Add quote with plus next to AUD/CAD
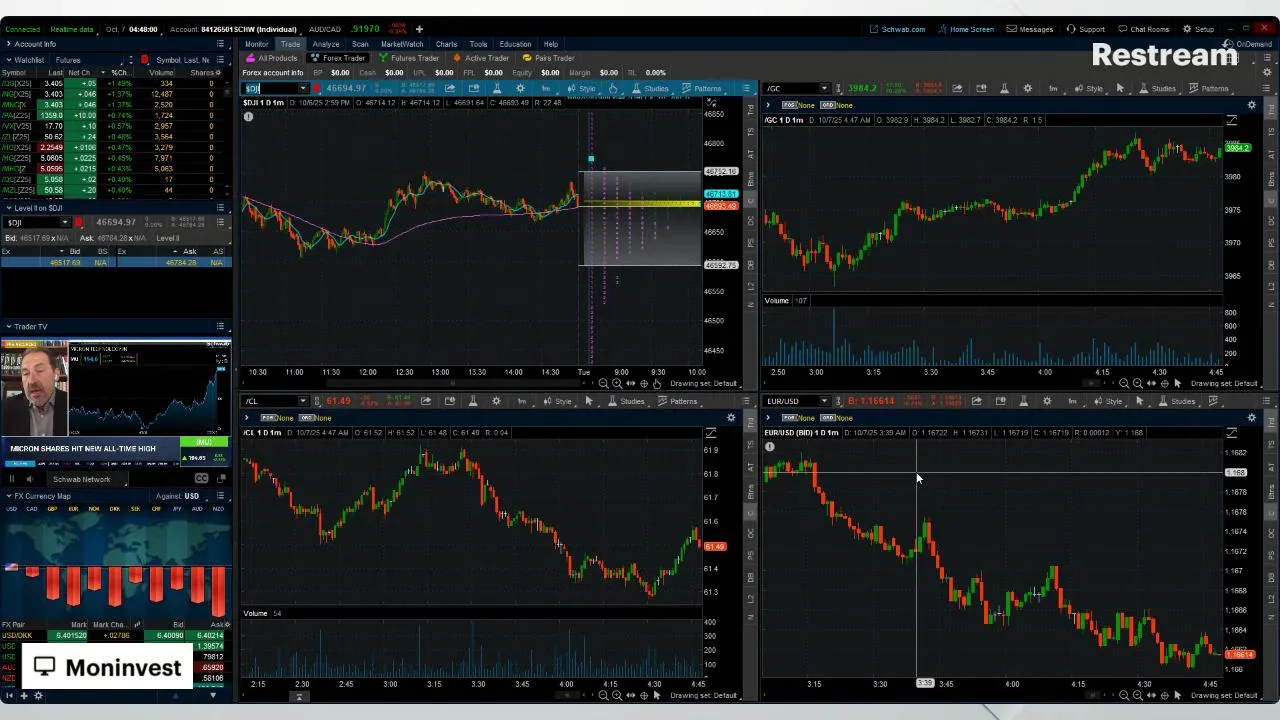1280x720 pixels. [x=419, y=29]
